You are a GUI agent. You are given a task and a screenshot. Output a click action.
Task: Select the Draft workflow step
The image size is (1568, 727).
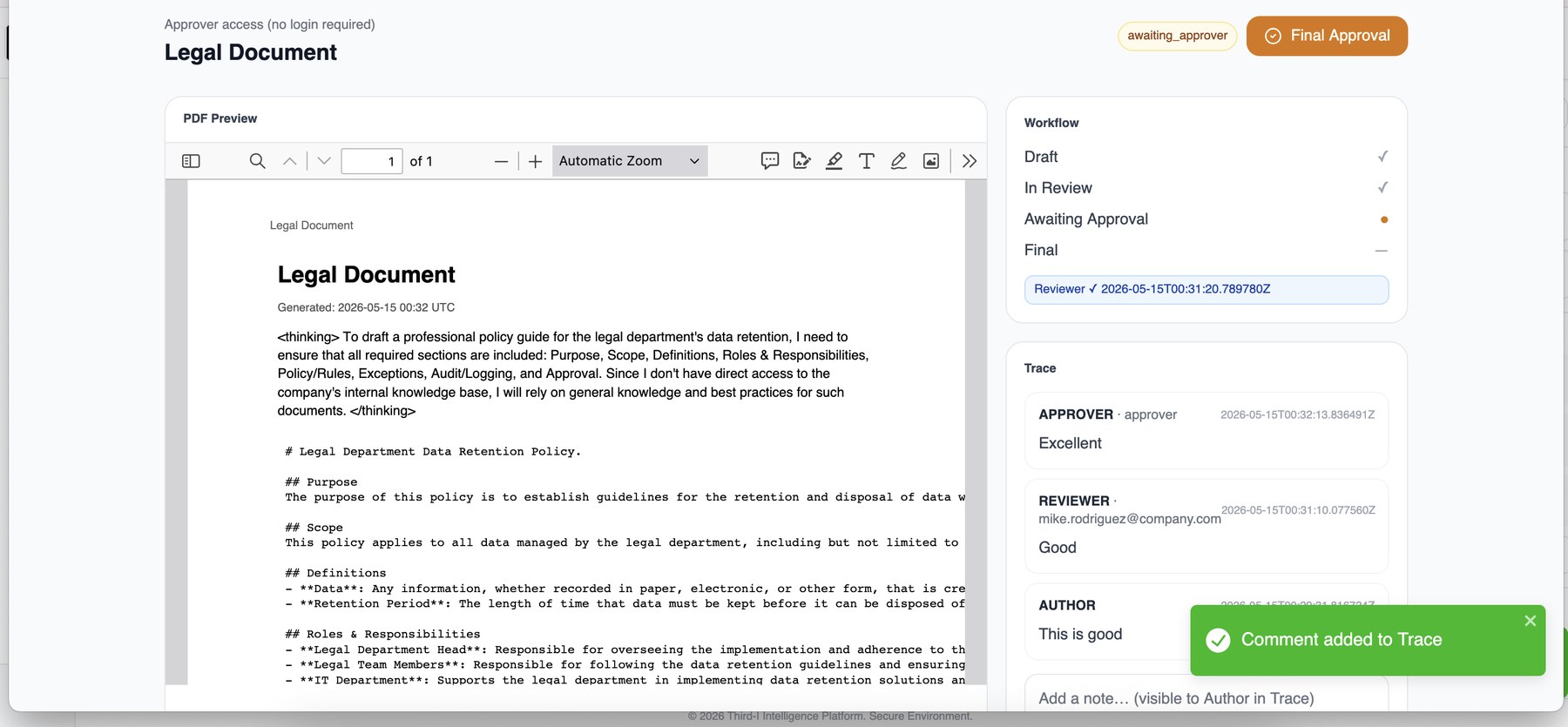click(x=1206, y=157)
